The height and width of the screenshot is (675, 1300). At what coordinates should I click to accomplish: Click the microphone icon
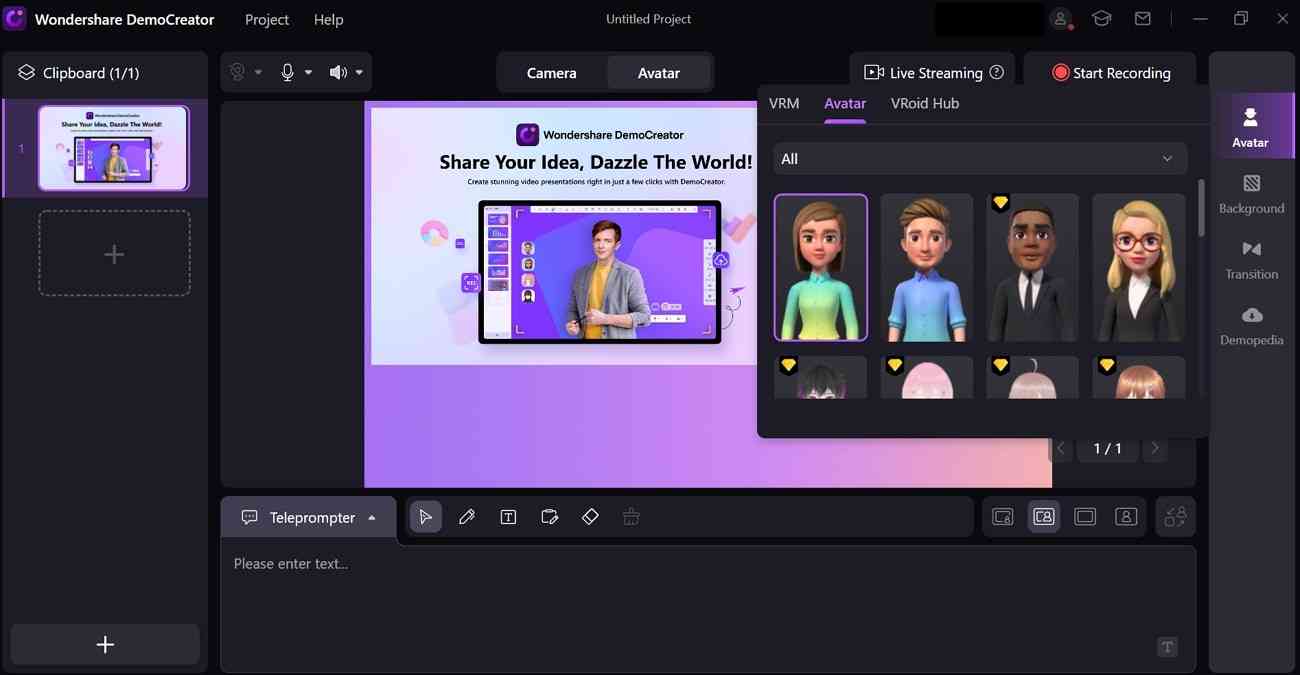point(287,72)
